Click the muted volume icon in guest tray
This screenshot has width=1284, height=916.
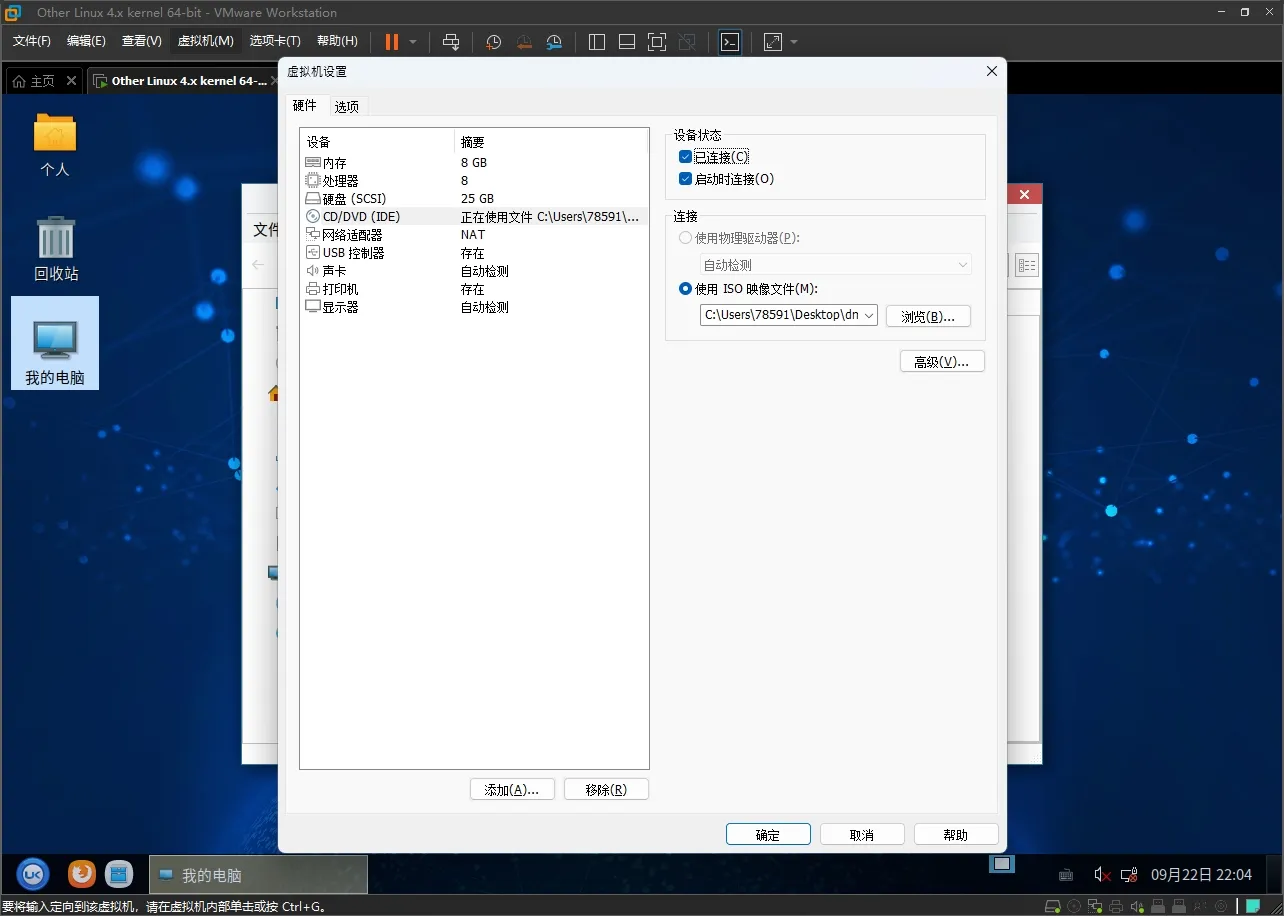click(1101, 875)
